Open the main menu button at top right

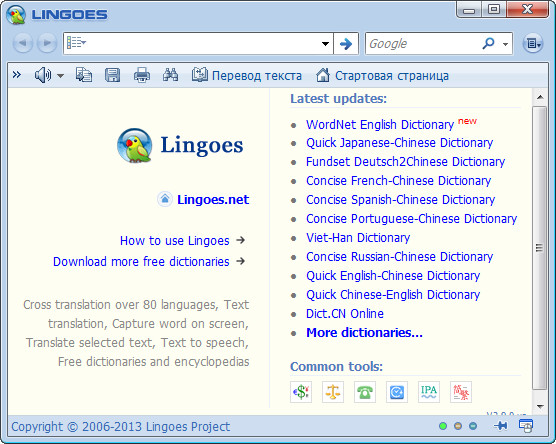[x=533, y=43]
